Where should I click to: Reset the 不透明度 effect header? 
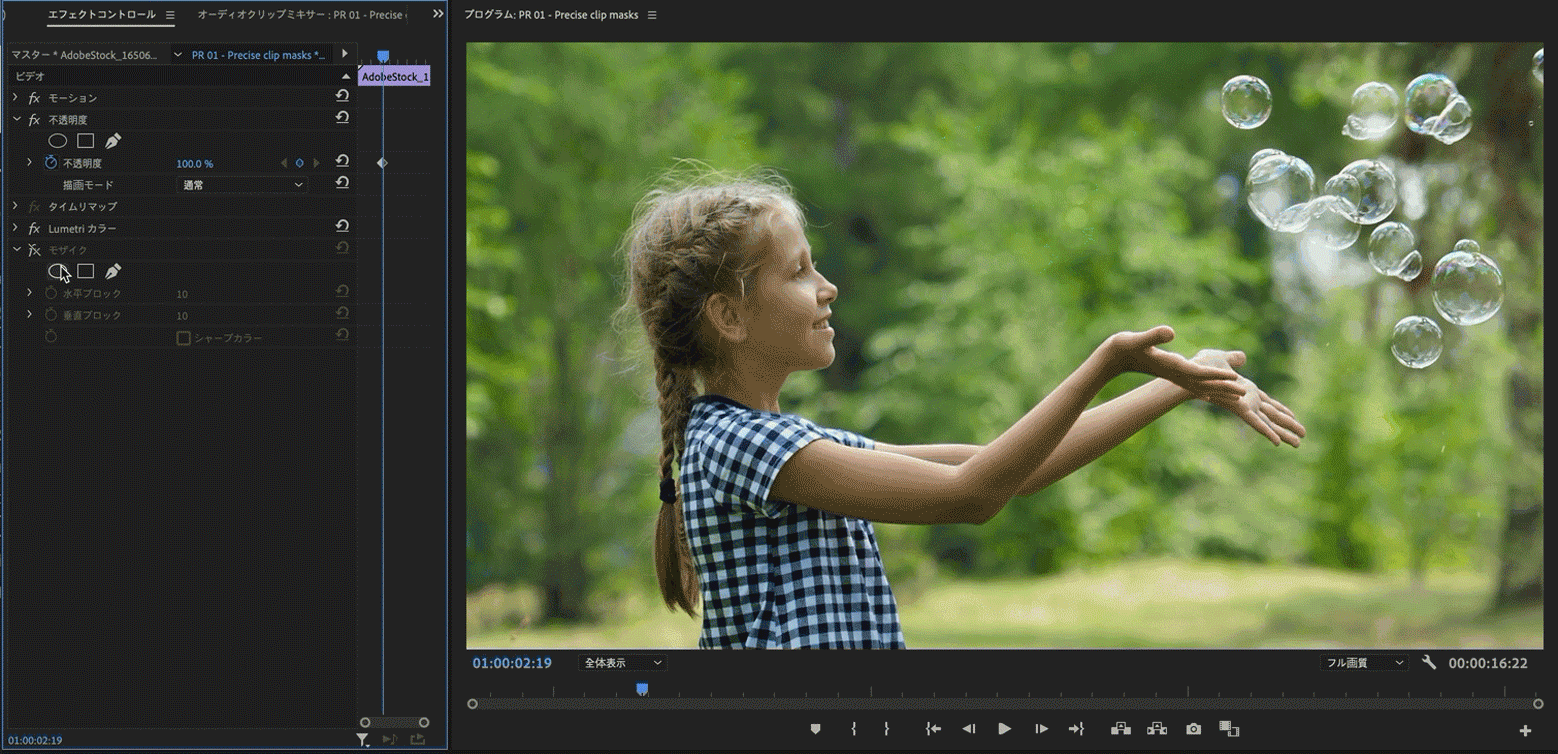tap(342, 118)
